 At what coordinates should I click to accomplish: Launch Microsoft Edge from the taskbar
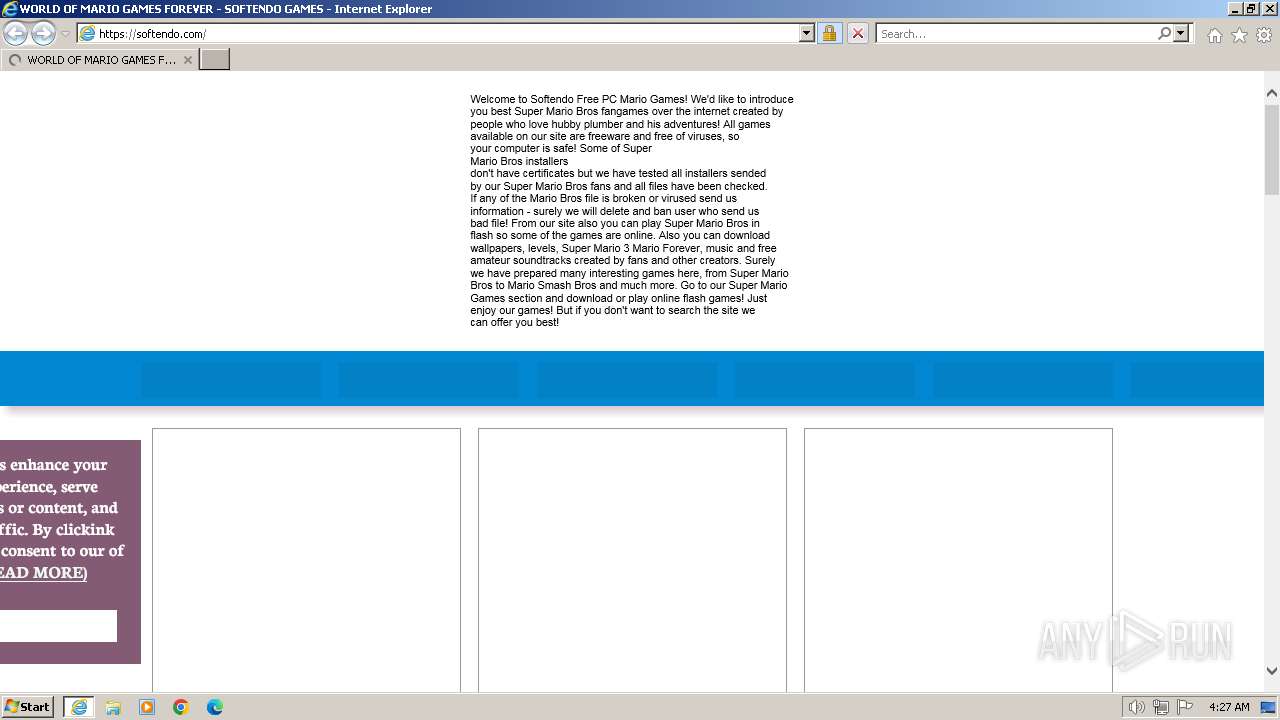[x=215, y=707]
